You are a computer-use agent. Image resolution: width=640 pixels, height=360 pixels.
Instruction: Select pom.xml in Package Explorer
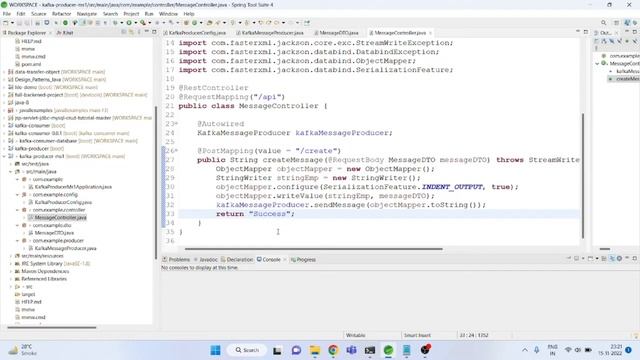pos(31,64)
